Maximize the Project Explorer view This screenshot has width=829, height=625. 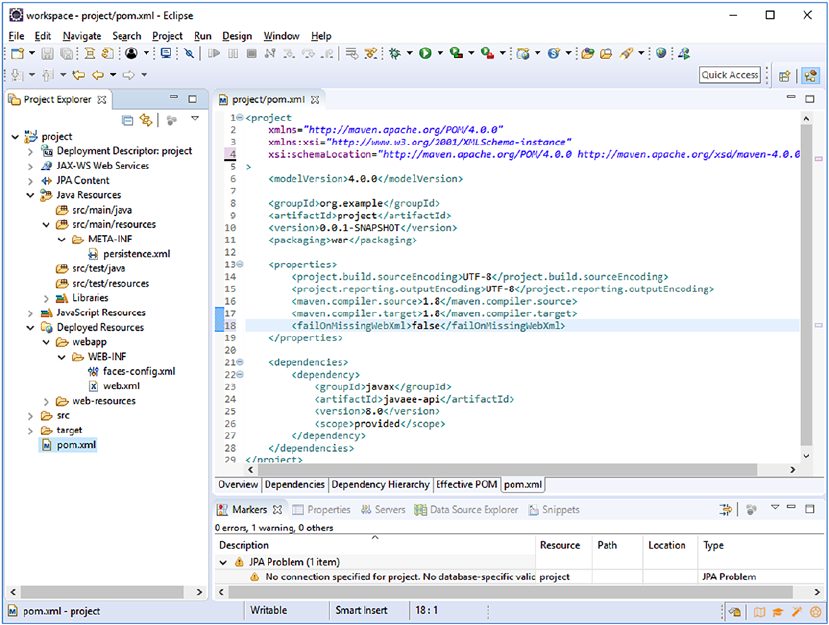192,99
